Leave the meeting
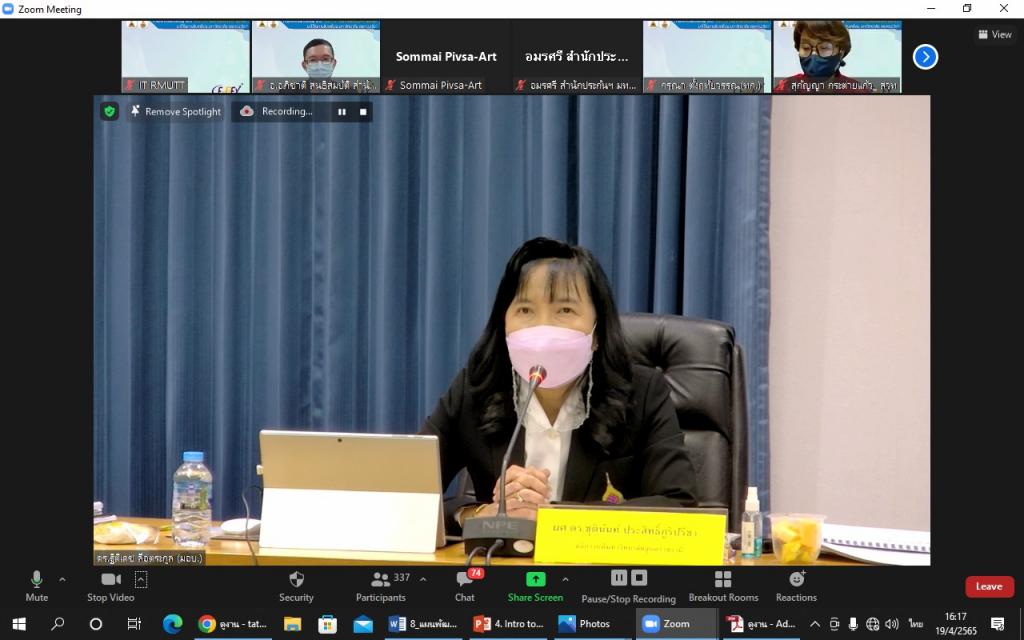 [x=989, y=586]
